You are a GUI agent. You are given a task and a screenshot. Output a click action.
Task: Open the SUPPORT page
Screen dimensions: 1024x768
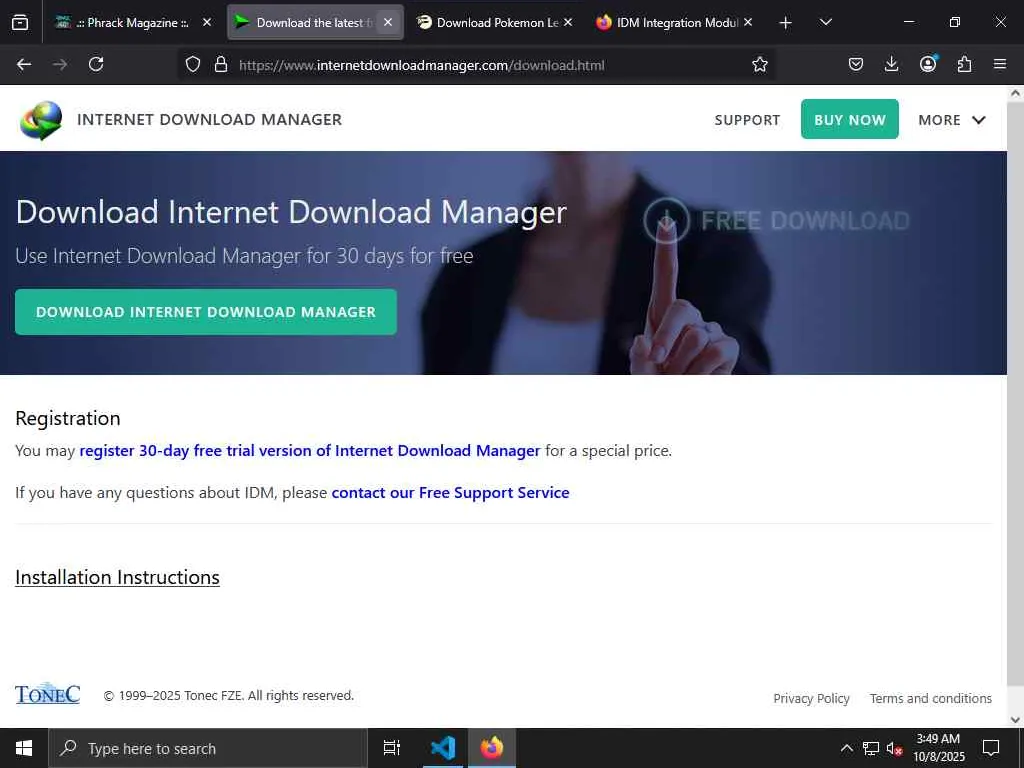747,120
